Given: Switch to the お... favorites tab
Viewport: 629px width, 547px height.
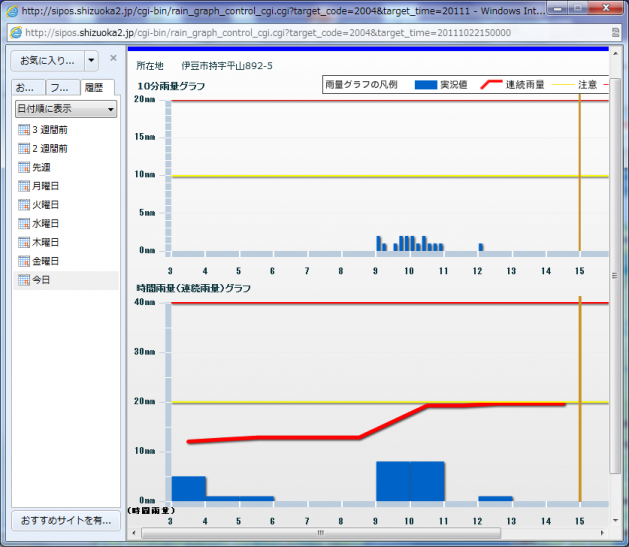Looking at the screenshot, I should tap(28, 87).
